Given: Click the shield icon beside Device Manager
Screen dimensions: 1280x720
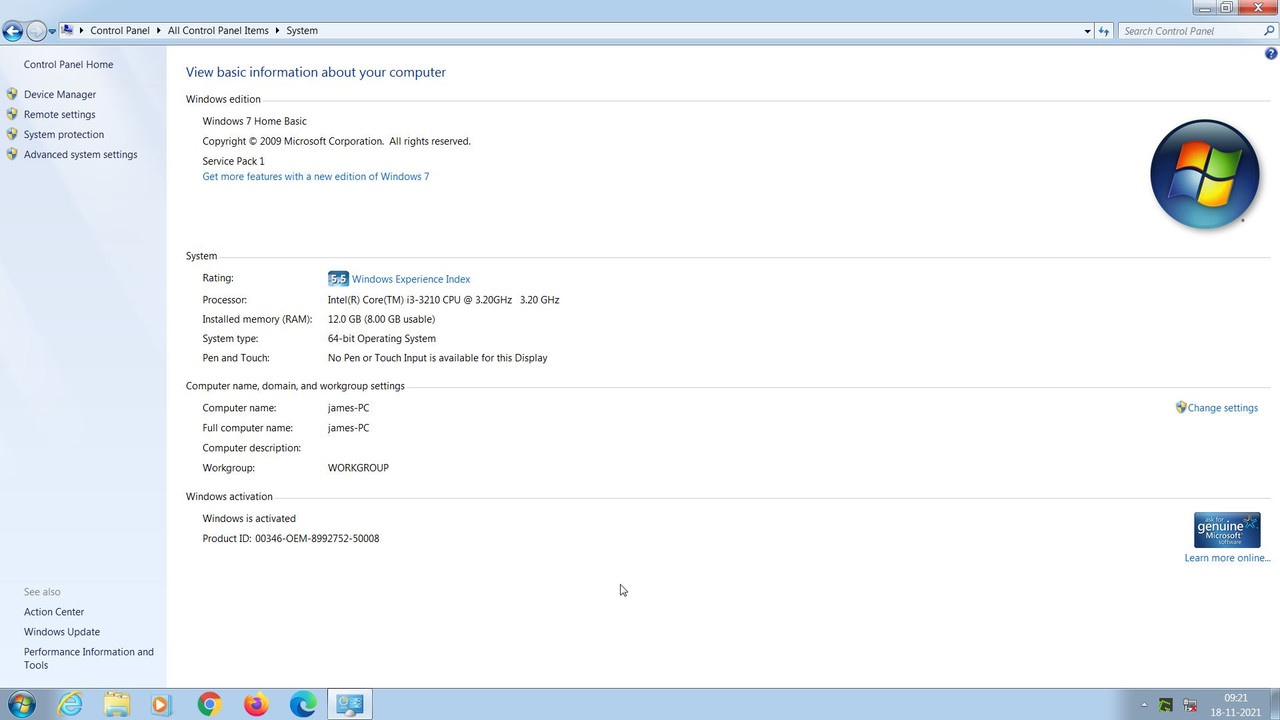Looking at the screenshot, I should coord(12,94).
